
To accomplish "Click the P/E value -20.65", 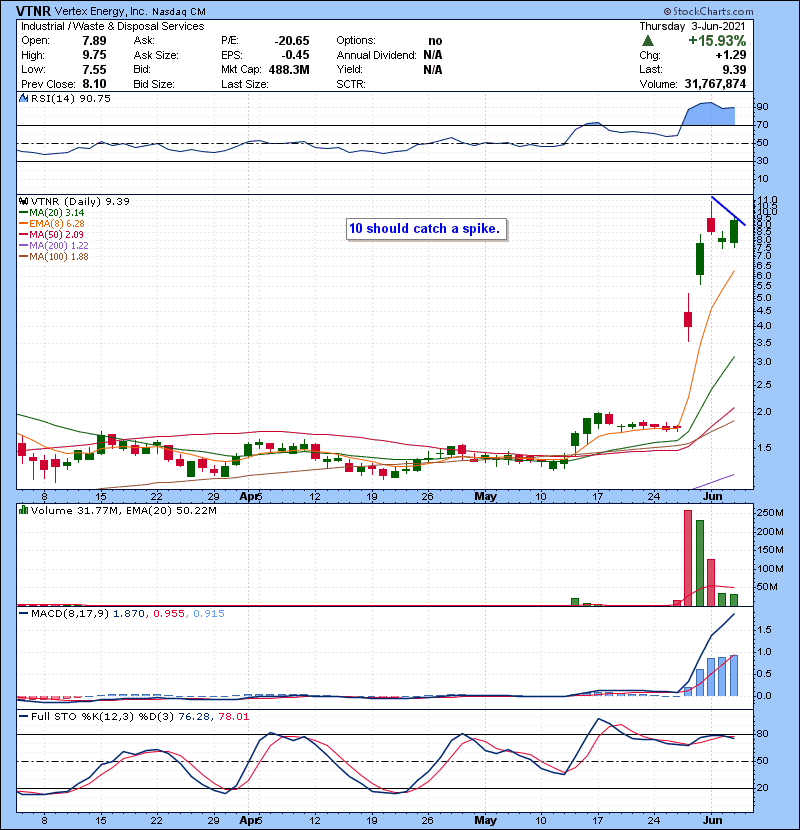I will pyautogui.click(x=292, y=41).
